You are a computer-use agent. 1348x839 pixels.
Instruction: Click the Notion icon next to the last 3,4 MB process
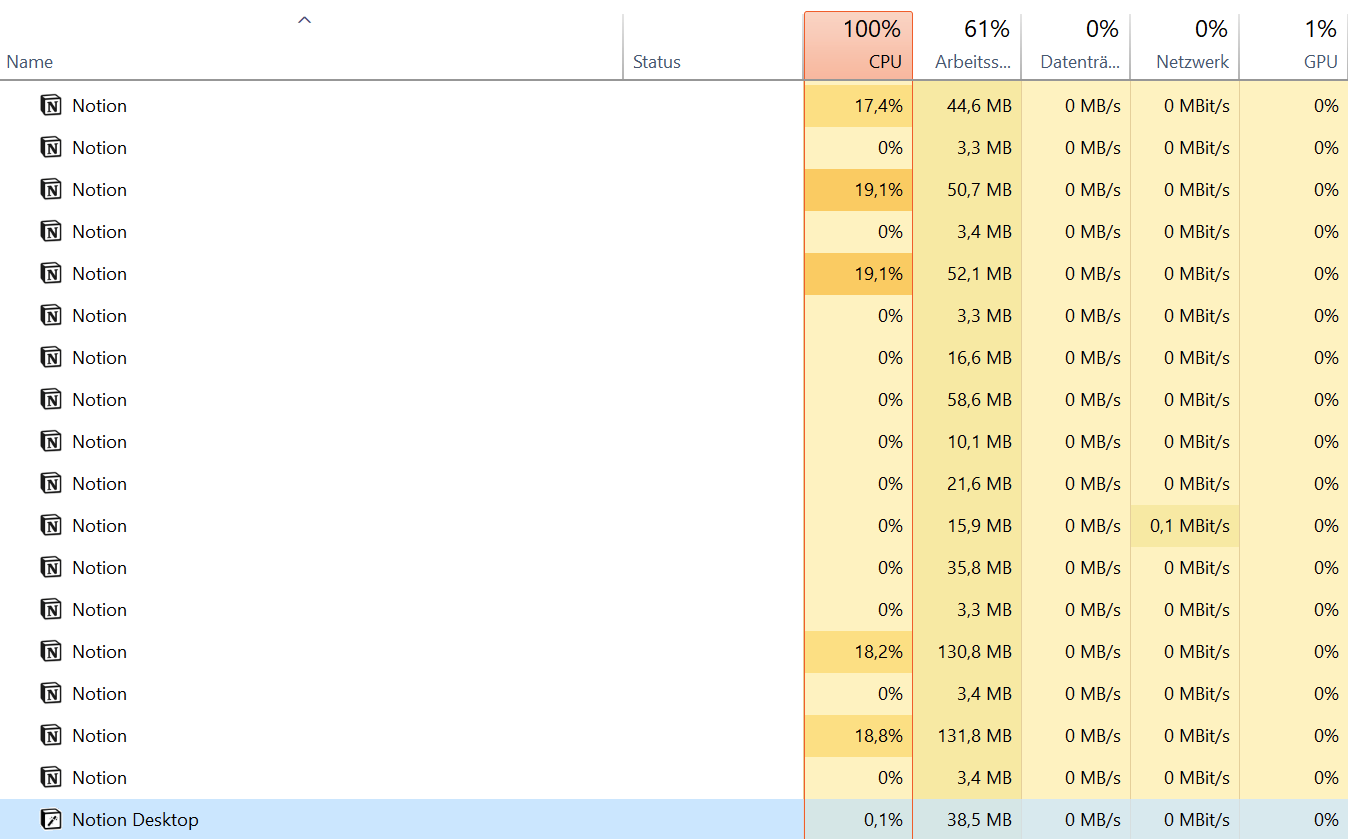point(51,777)
